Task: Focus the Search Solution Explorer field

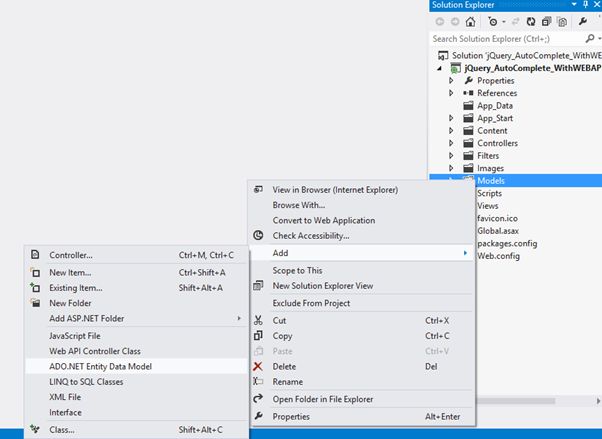Action: 507,39
